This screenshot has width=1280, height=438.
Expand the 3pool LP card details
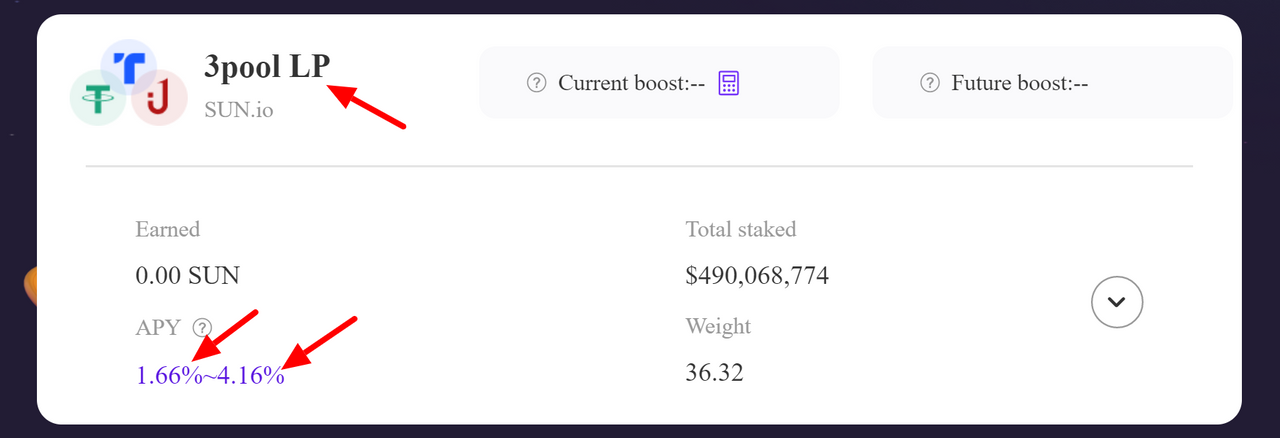pyautogui.click(x=1117, y=301)
